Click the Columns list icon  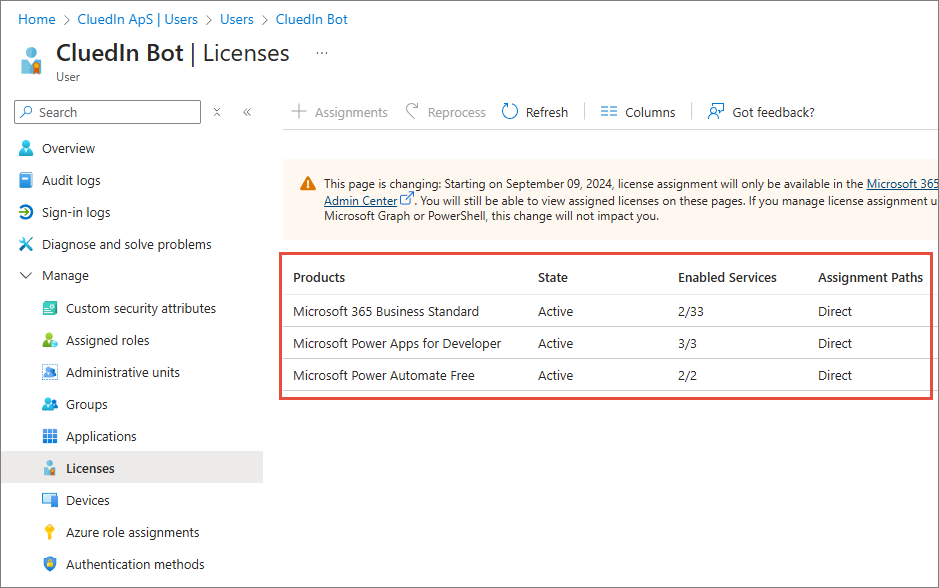pos(609,111)
